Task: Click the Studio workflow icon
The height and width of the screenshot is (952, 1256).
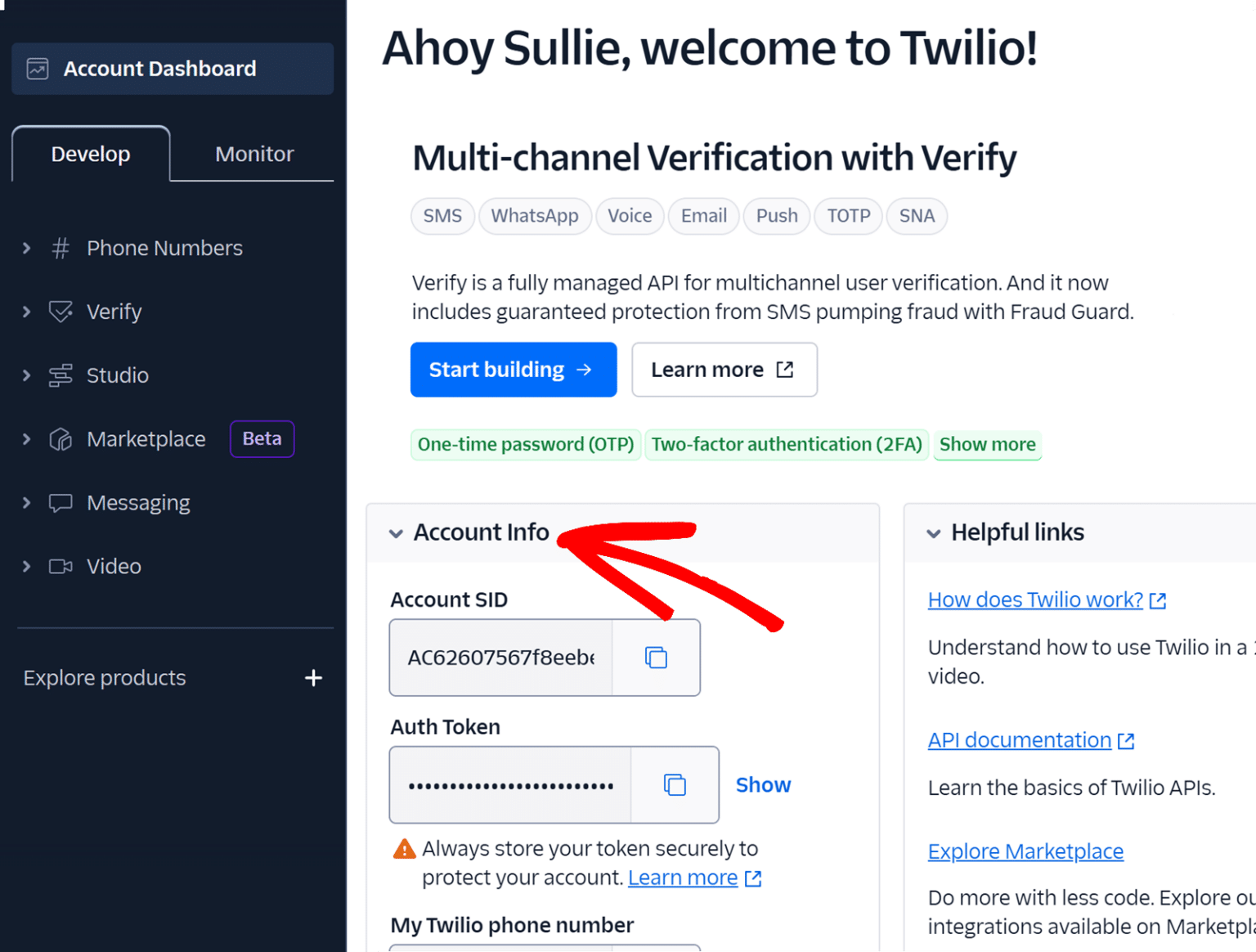Action: [x=60, y=375]
